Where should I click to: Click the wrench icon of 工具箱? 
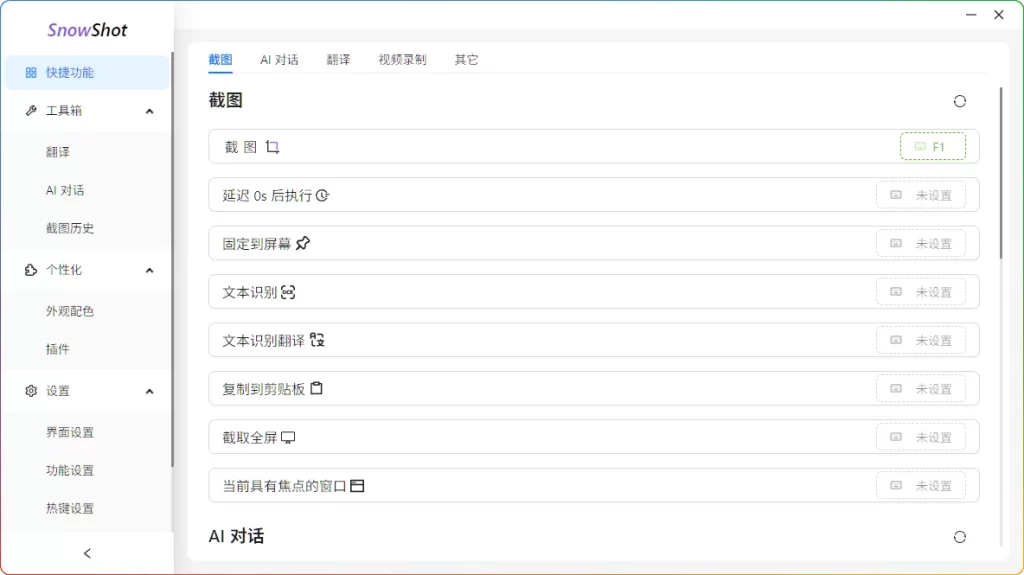click(31, 110)
